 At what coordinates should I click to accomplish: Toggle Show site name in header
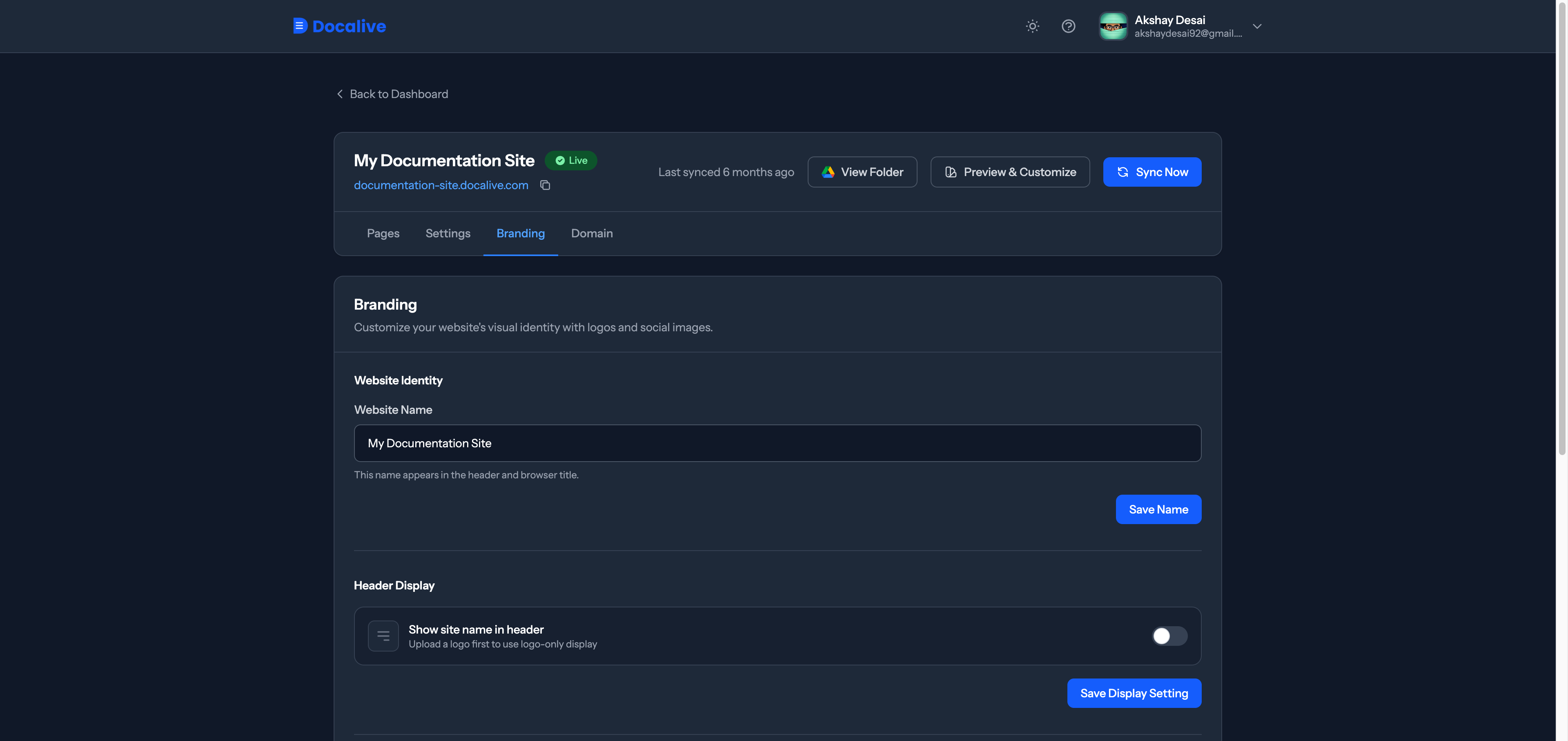click(1169, 636)
